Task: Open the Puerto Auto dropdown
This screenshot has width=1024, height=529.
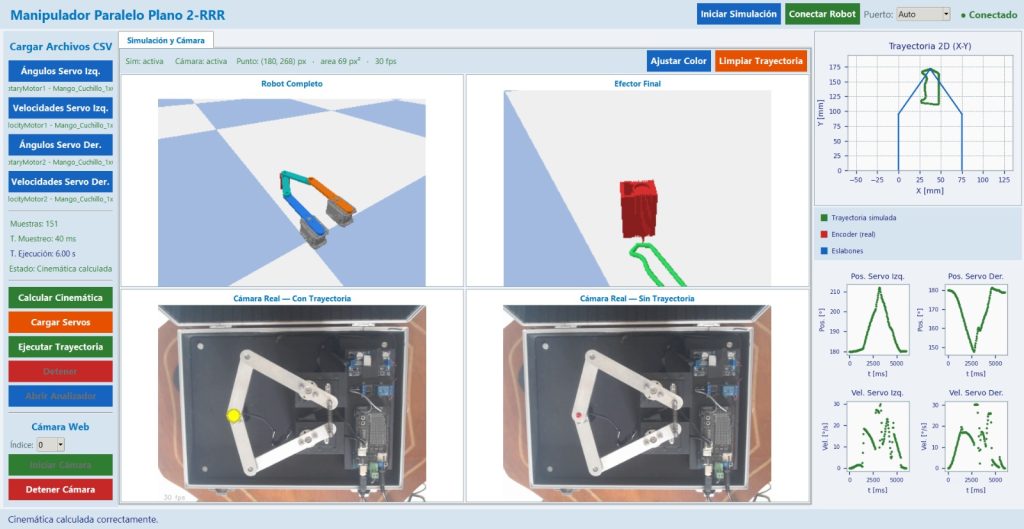Action: click(923, 14)
